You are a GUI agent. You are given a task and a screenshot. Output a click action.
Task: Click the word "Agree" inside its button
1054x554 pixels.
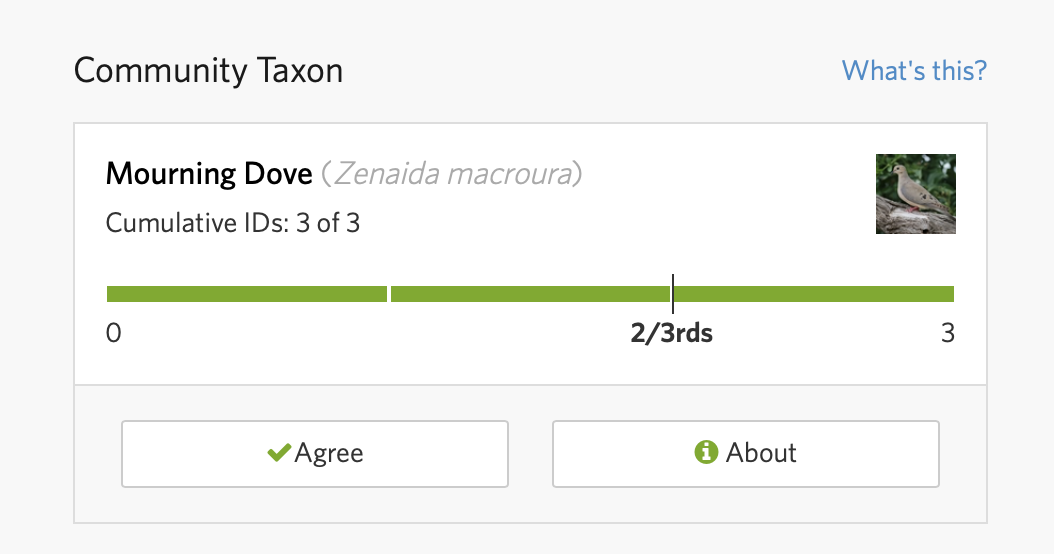click(329, 453)
